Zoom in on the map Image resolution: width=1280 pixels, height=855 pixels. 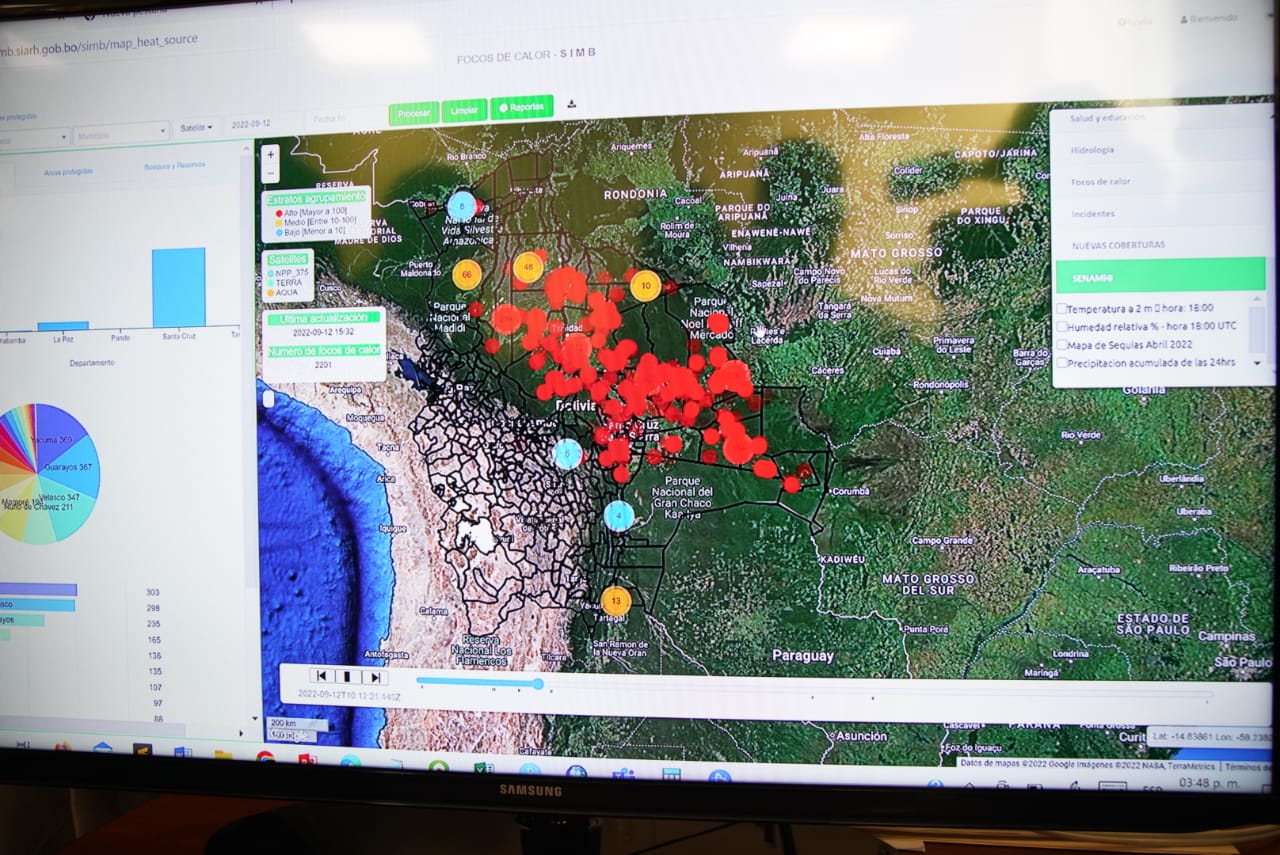tap(271, 154)
